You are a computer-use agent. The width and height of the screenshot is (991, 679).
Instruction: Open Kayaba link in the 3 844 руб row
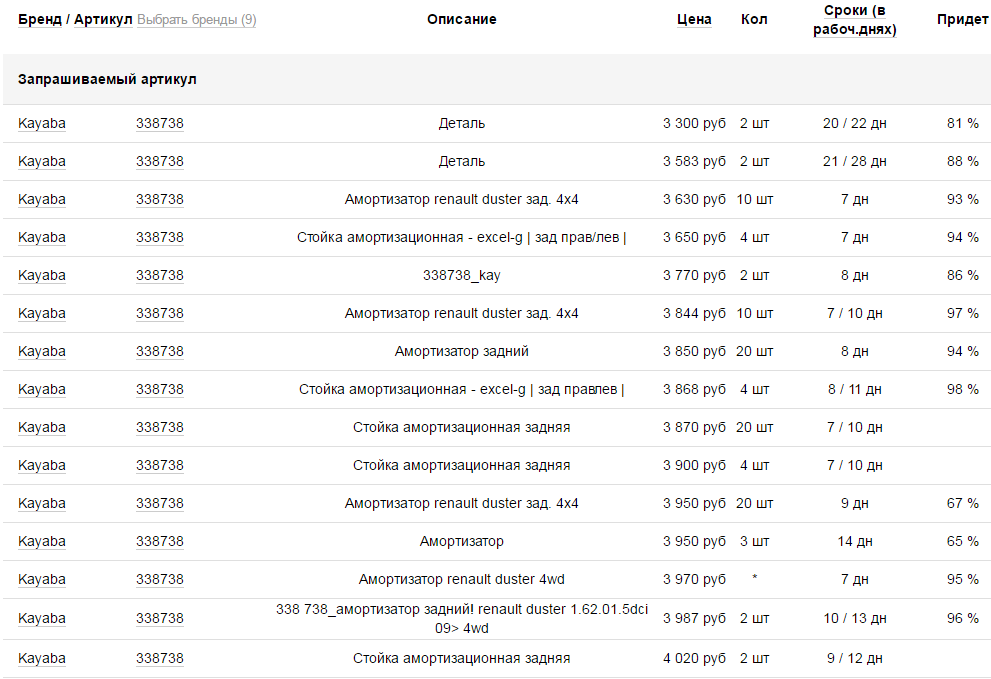click(42, 313)
